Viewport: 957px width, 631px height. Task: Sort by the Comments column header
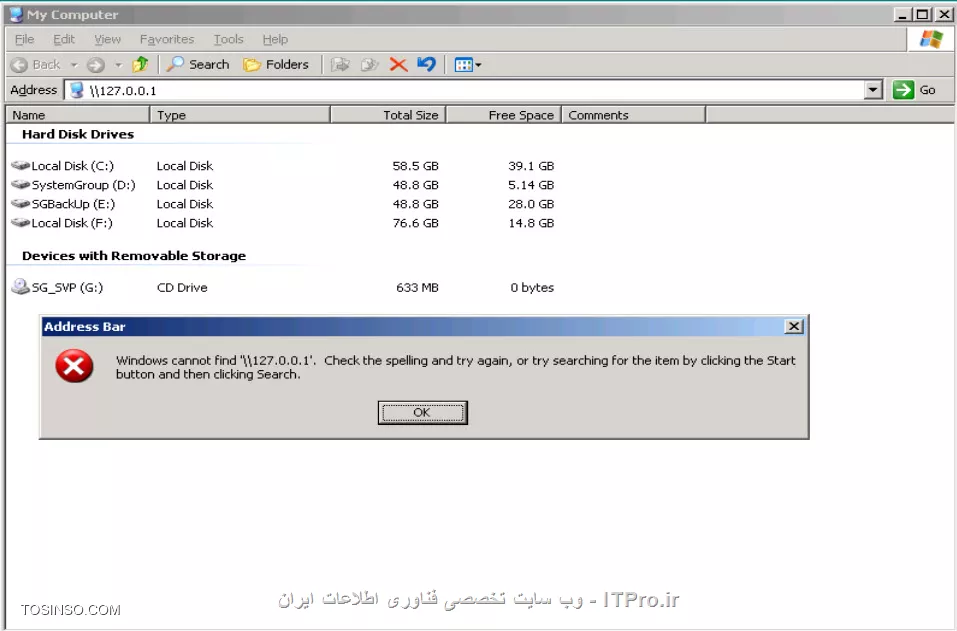tap(634, 115)
